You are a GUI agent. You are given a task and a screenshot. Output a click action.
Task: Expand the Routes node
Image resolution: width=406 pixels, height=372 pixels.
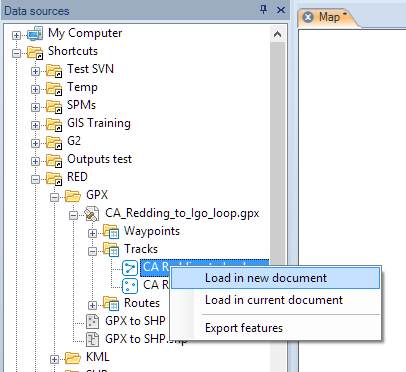click(92, 305)
